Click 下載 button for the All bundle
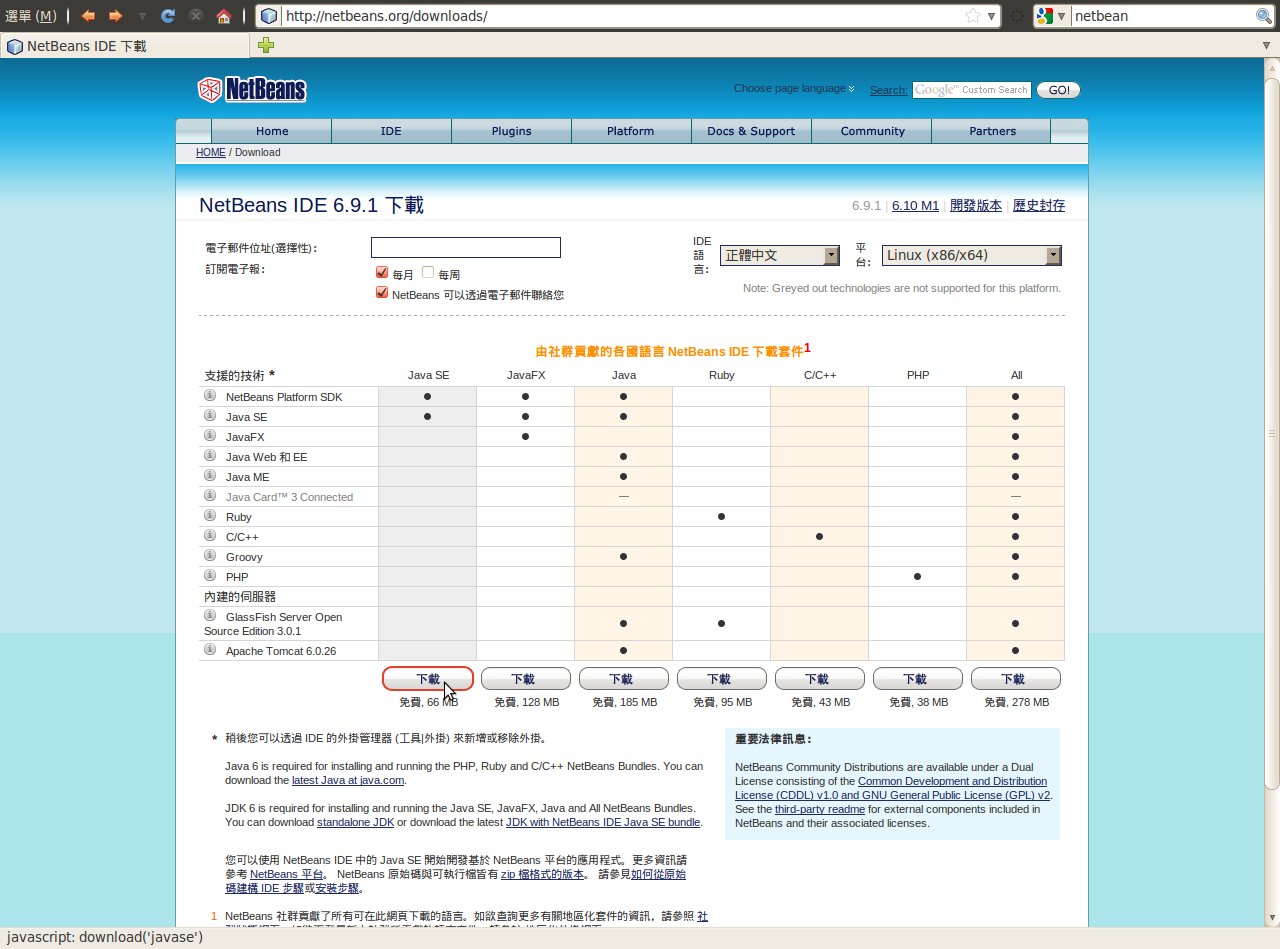 (x=1015, y=679)
